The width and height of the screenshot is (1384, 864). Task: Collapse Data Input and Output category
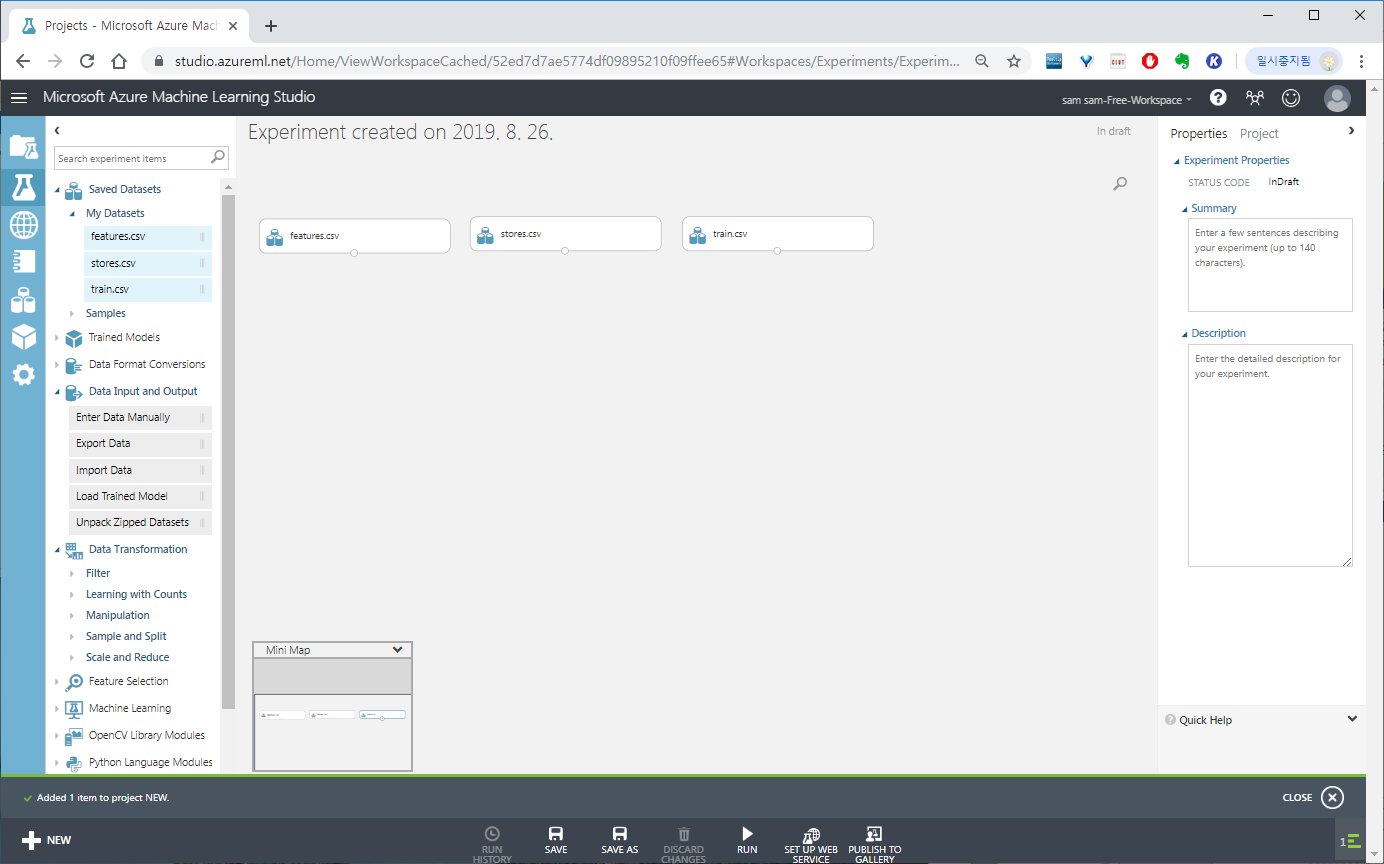[58, 392]
